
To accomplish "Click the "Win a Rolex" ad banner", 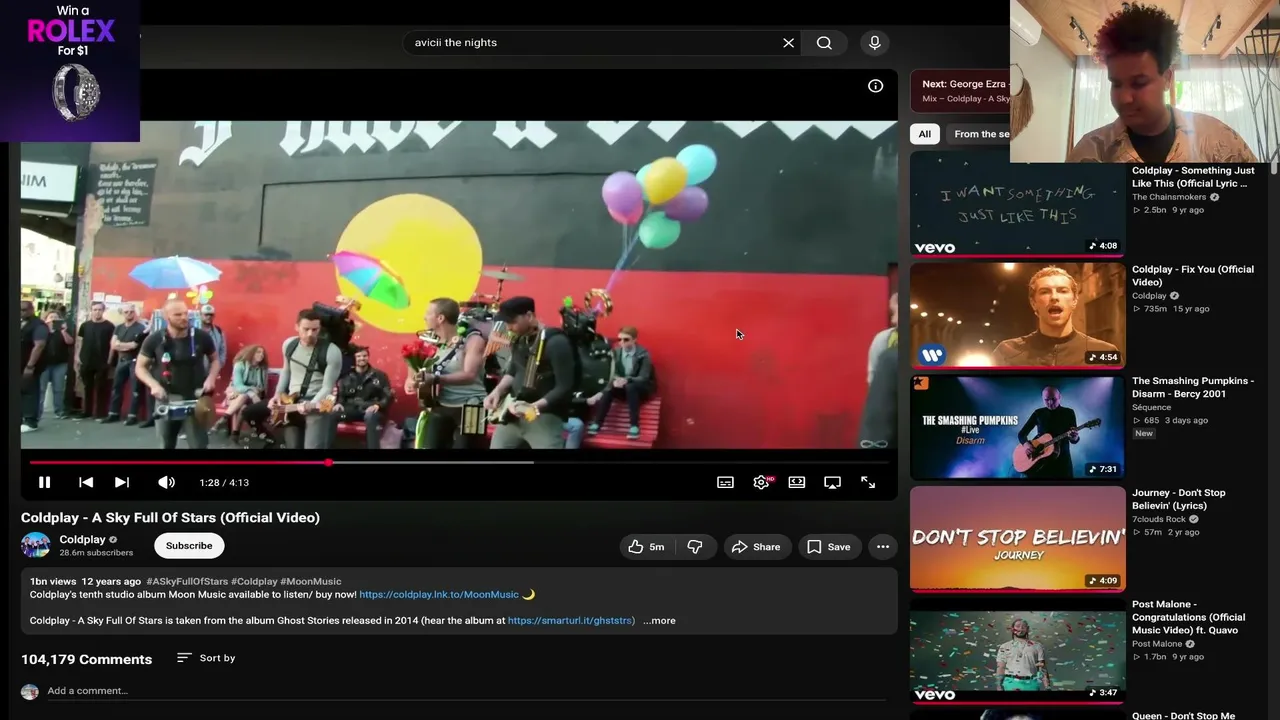I will pyautogui.click(x=70, y=70).
